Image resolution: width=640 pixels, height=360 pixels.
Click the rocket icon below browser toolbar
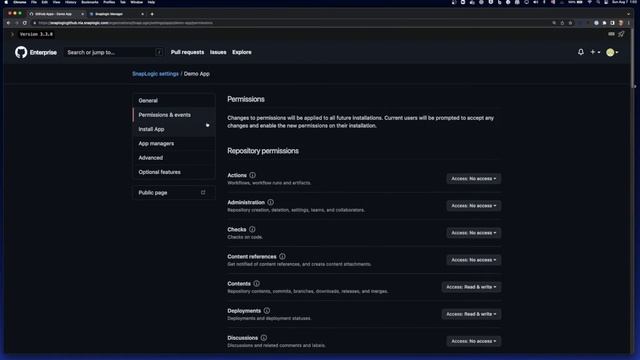tap(621, 34)
